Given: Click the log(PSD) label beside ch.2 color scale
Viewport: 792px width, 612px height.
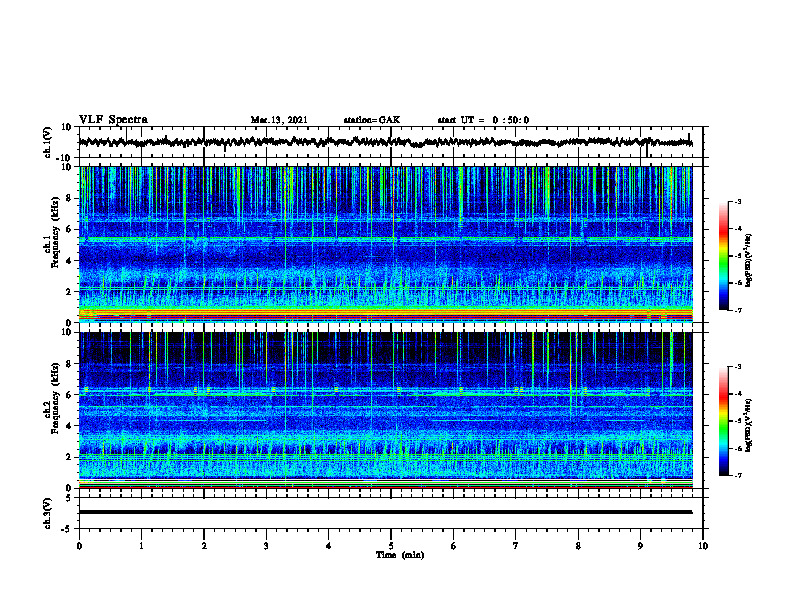Looking at the screenshot, I should pos(750,426).
